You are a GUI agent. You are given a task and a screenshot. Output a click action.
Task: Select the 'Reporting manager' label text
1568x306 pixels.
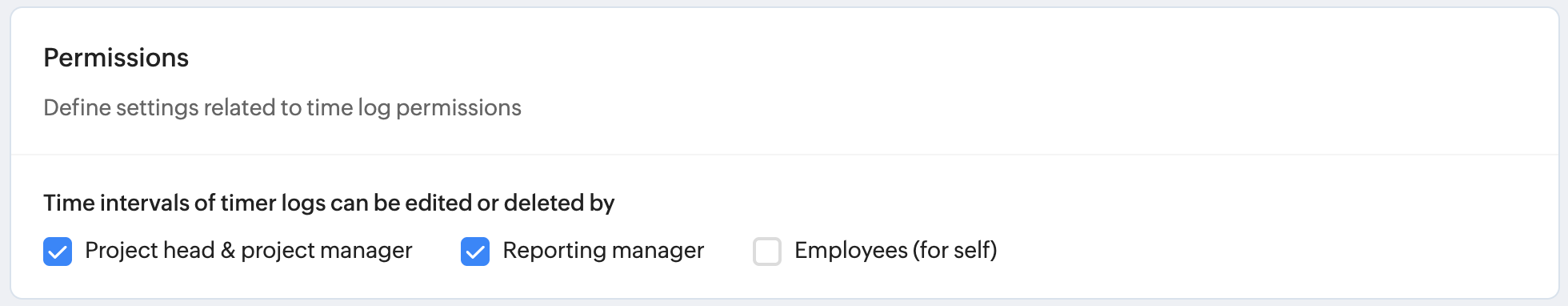[603, 251]
